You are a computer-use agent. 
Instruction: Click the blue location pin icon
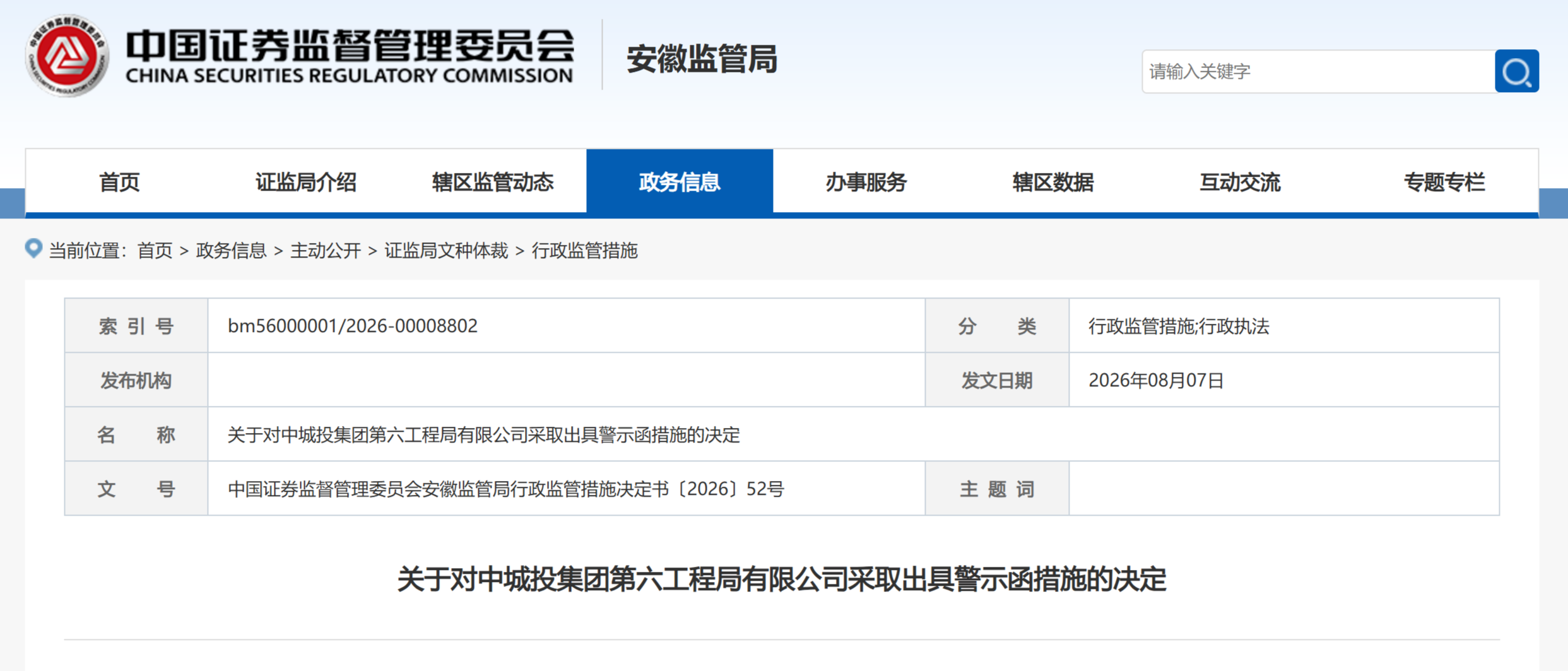pos(34,249)
